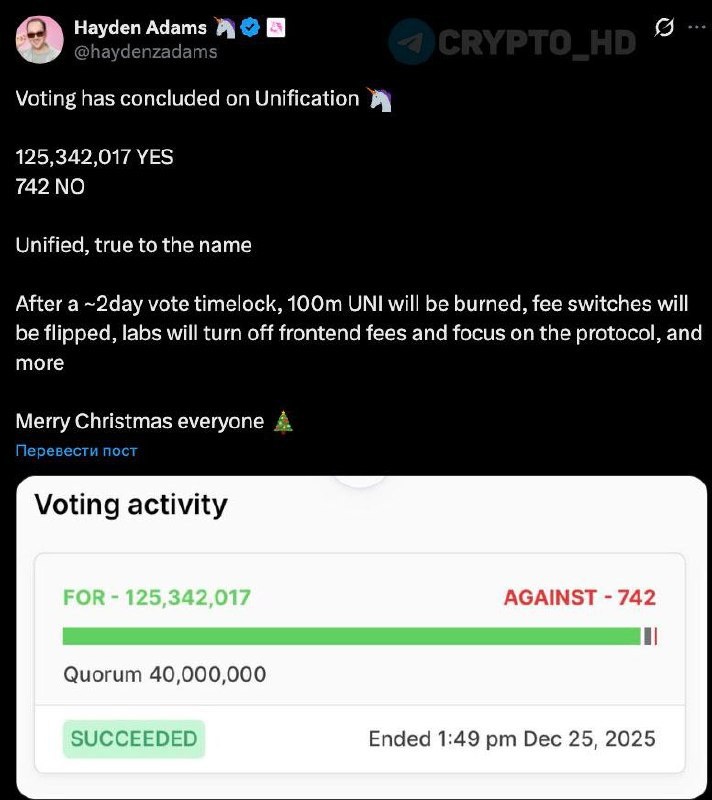712x800 pixels.
Task: Click the FOR - 125,342,017 label
Action: tap(157, 597)
